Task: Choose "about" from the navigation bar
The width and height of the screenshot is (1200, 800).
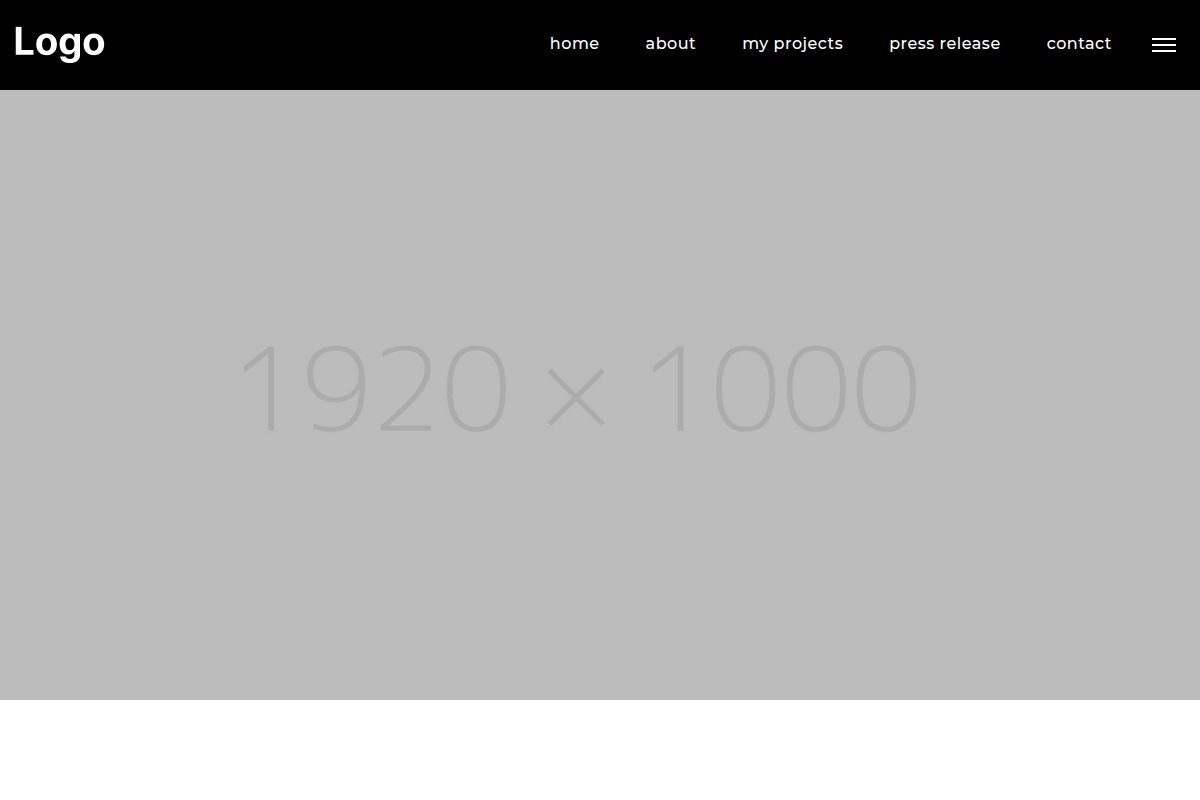Action: point(670,44)
